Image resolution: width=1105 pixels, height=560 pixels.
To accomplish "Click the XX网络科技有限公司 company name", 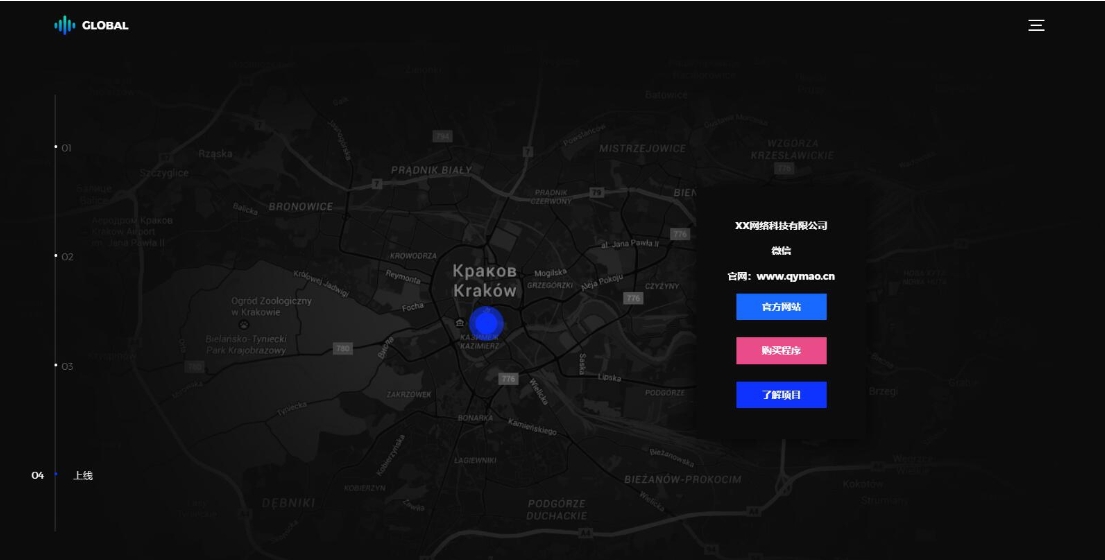I will coord(781,226).
